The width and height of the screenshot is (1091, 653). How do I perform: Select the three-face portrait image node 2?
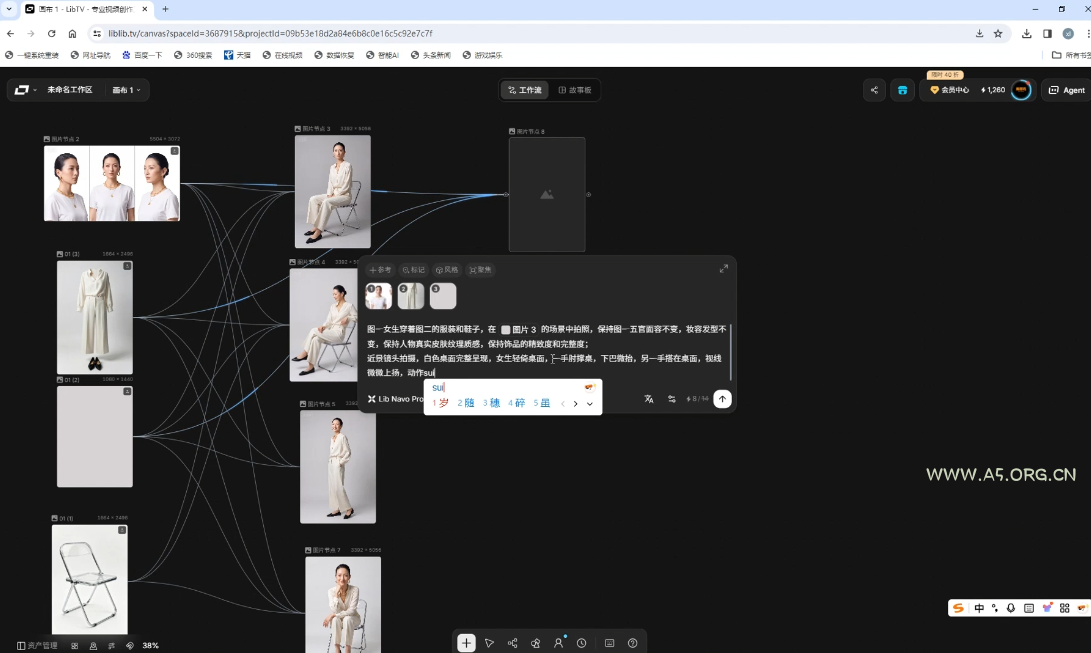(x=112, y=184)
